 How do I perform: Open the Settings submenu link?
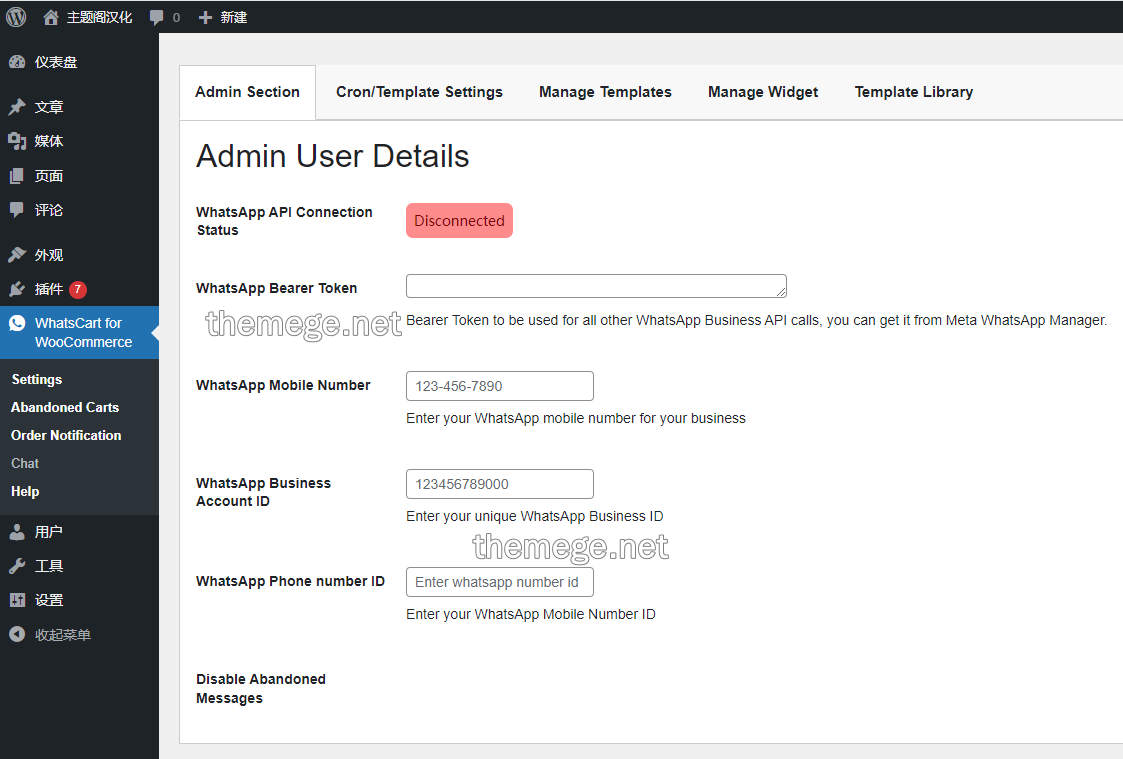click(x=37, y=380)
